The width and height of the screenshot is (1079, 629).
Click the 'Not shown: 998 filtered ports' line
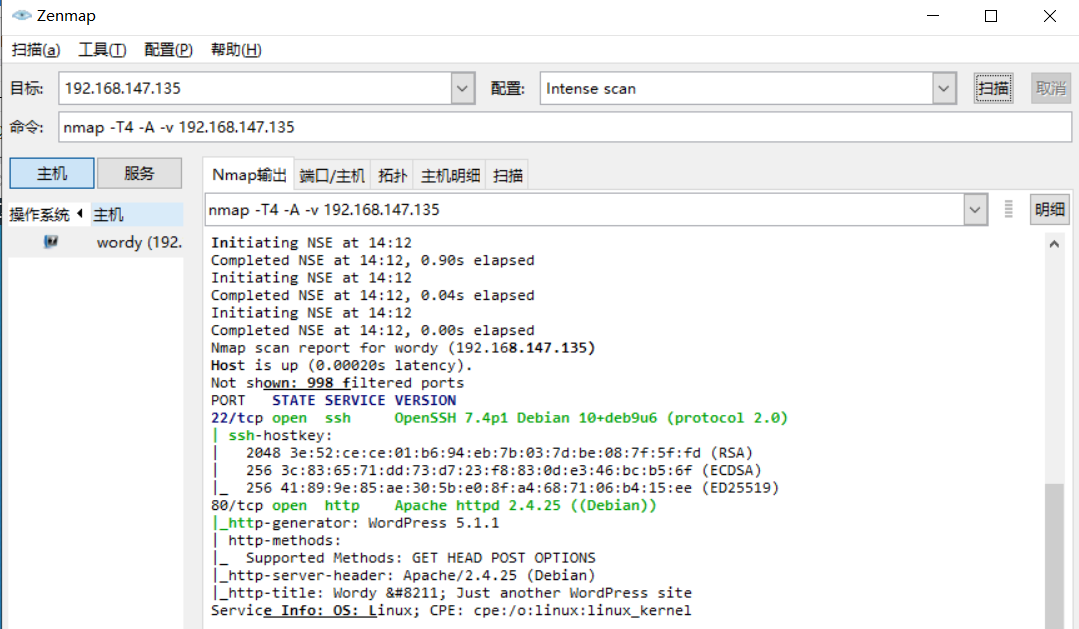(337, 383)
